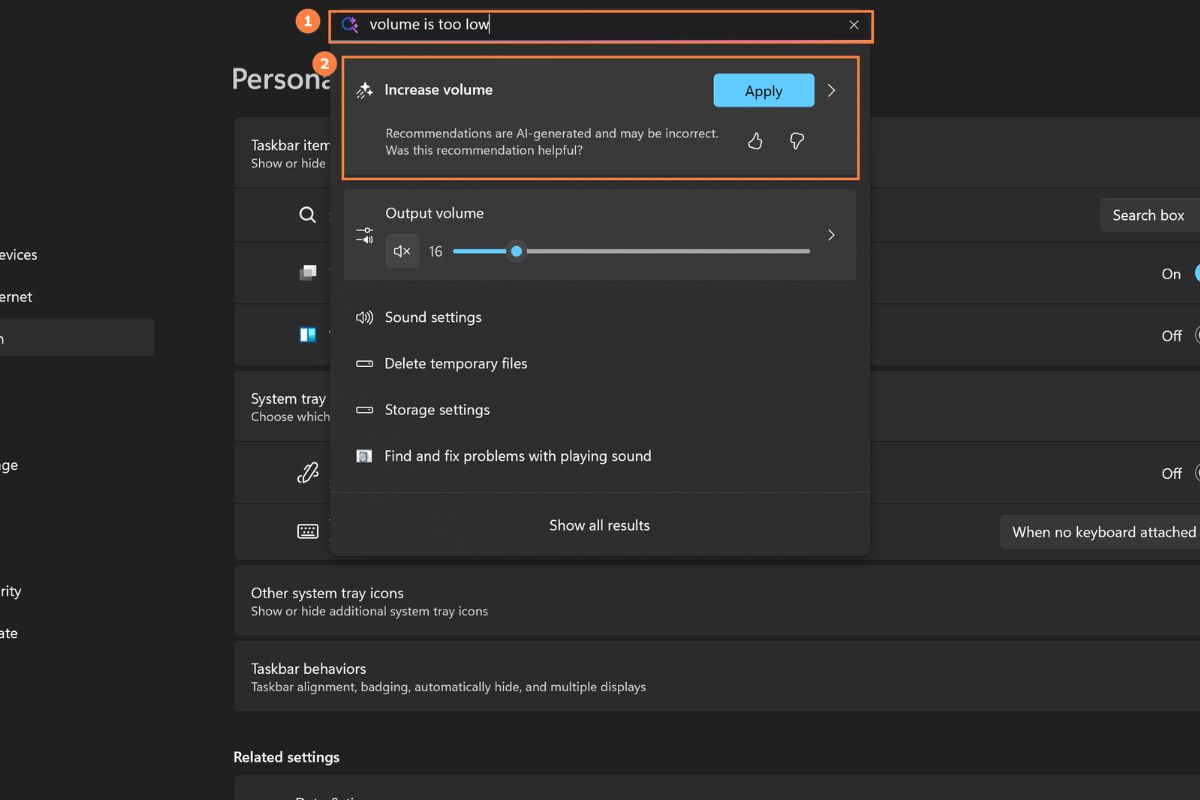Screen dimensions: 1200x800
Task: Open the Sound settings result
Action: pos(600,317)
